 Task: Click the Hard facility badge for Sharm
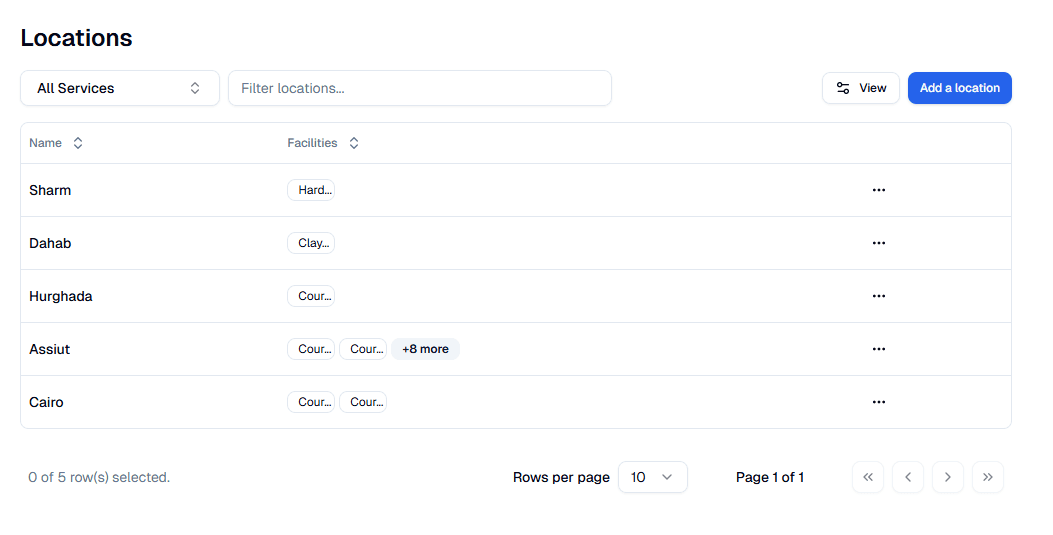(311, 190)
